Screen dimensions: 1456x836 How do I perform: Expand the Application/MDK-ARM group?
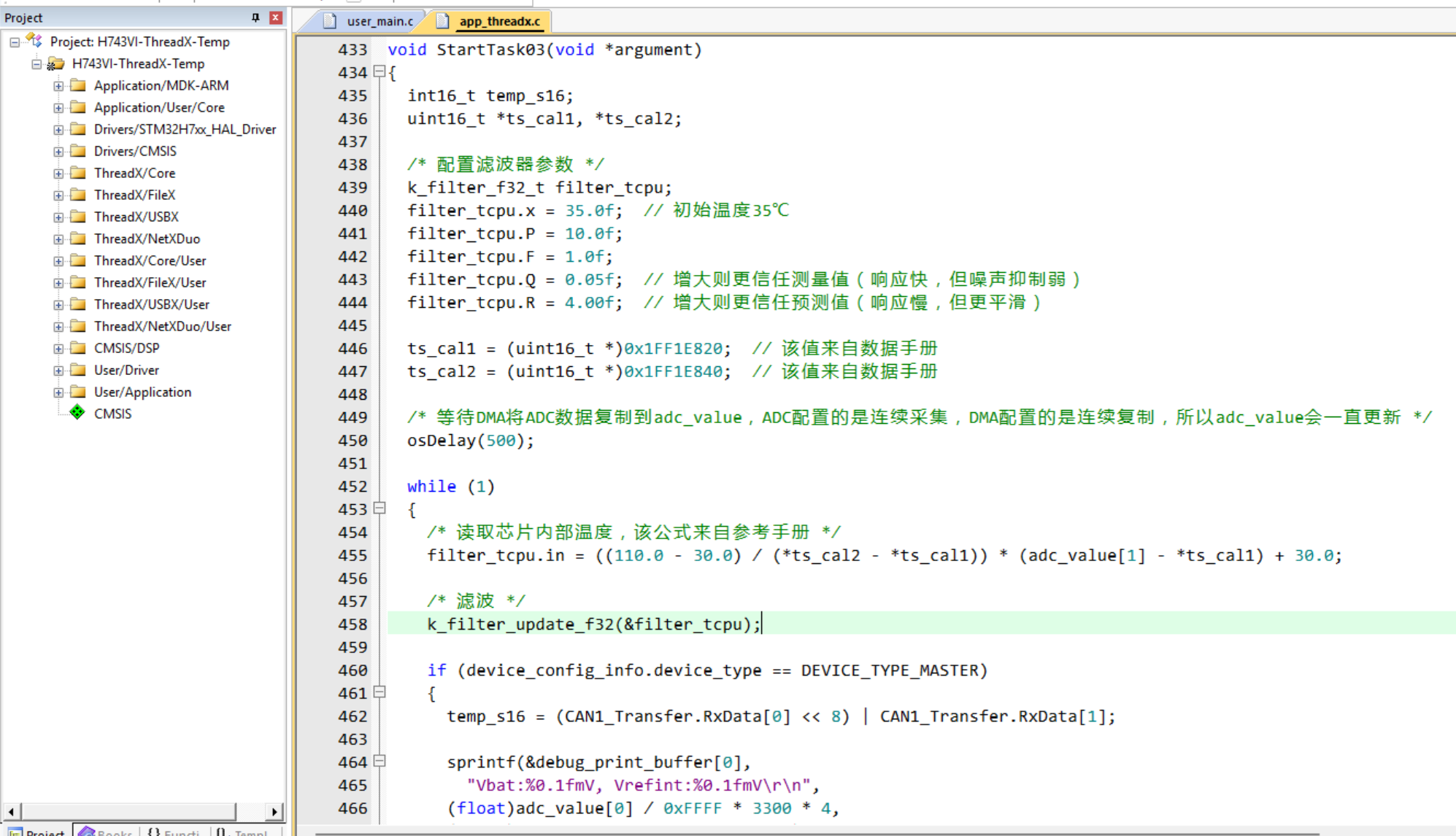coord(58,85)
